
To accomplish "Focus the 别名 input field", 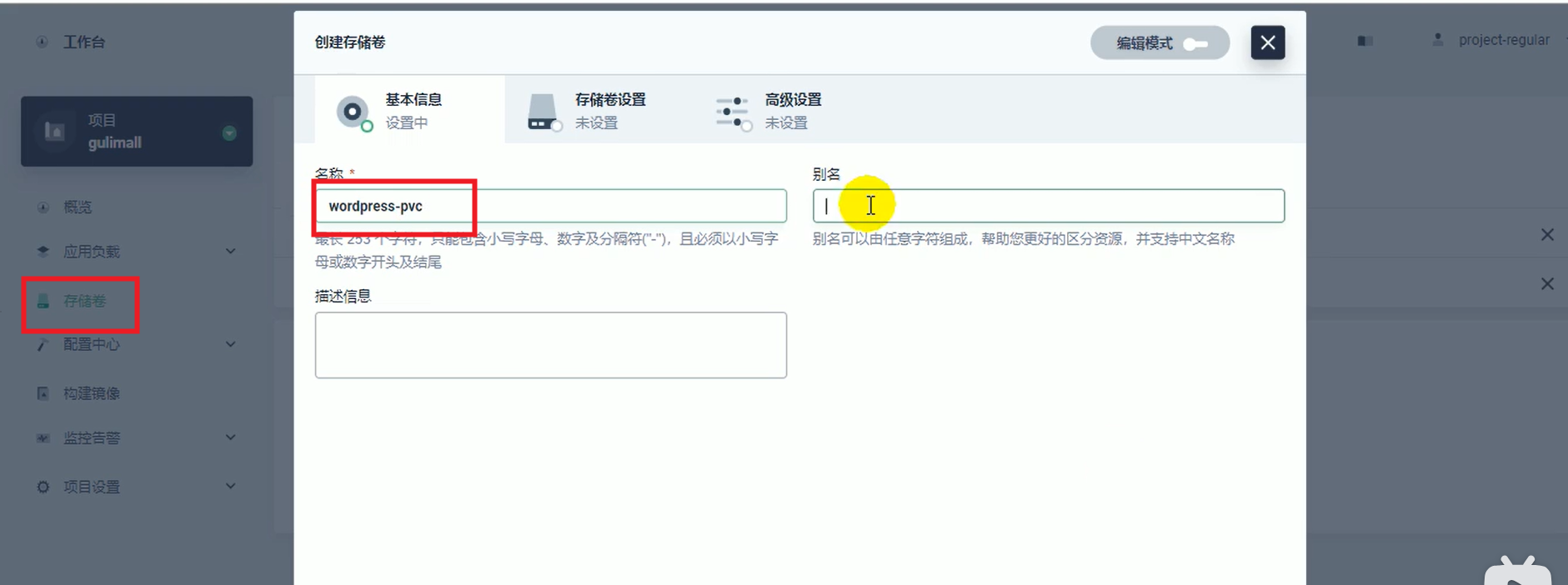I will [1048, 206].
